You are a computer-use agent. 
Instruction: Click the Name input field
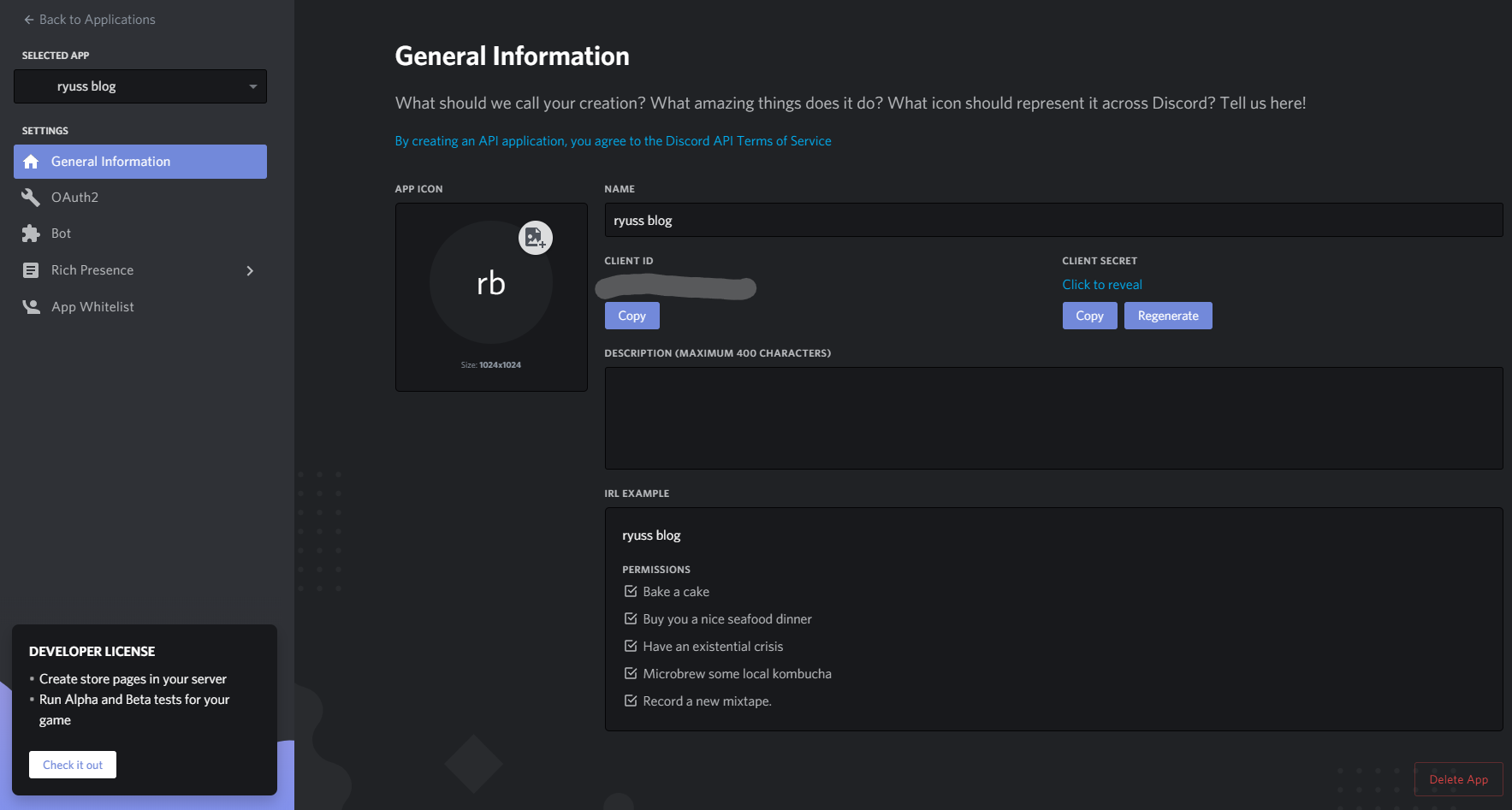coord(1053,220)
